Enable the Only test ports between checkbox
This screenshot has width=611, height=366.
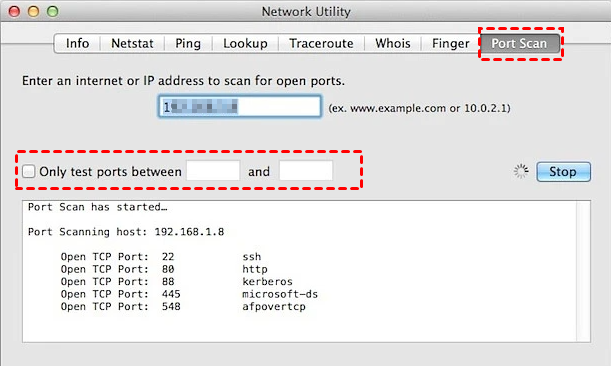click(x=28, y=171)
